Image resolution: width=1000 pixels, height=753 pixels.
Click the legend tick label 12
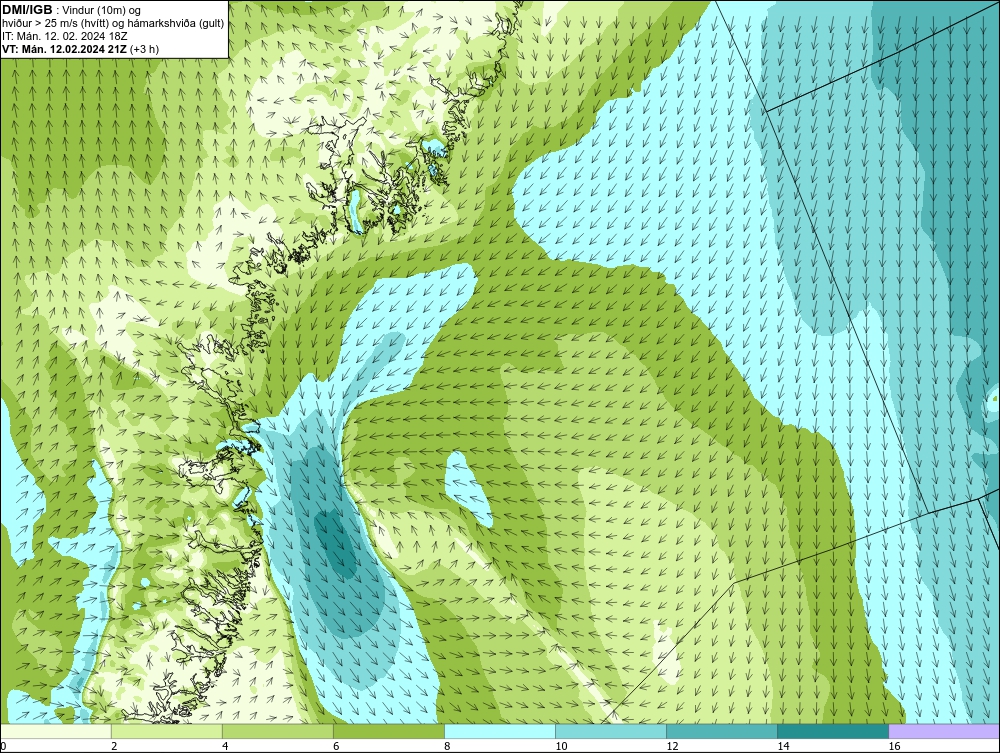click(x=672, y=746)
